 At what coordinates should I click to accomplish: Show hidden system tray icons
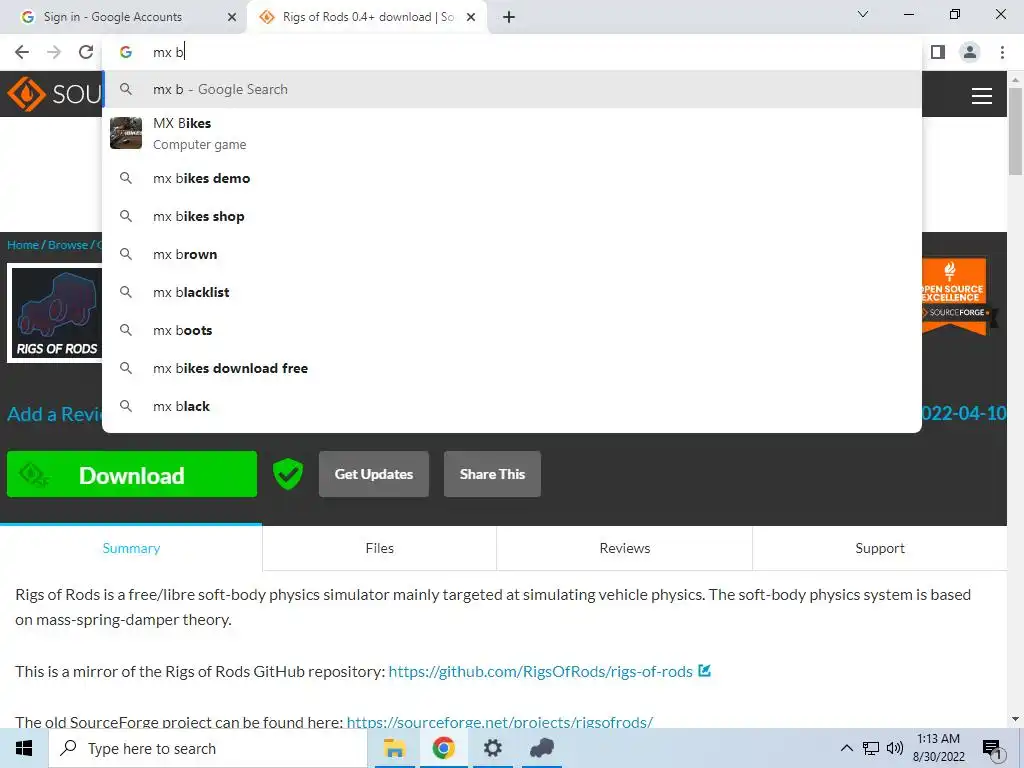846,748
